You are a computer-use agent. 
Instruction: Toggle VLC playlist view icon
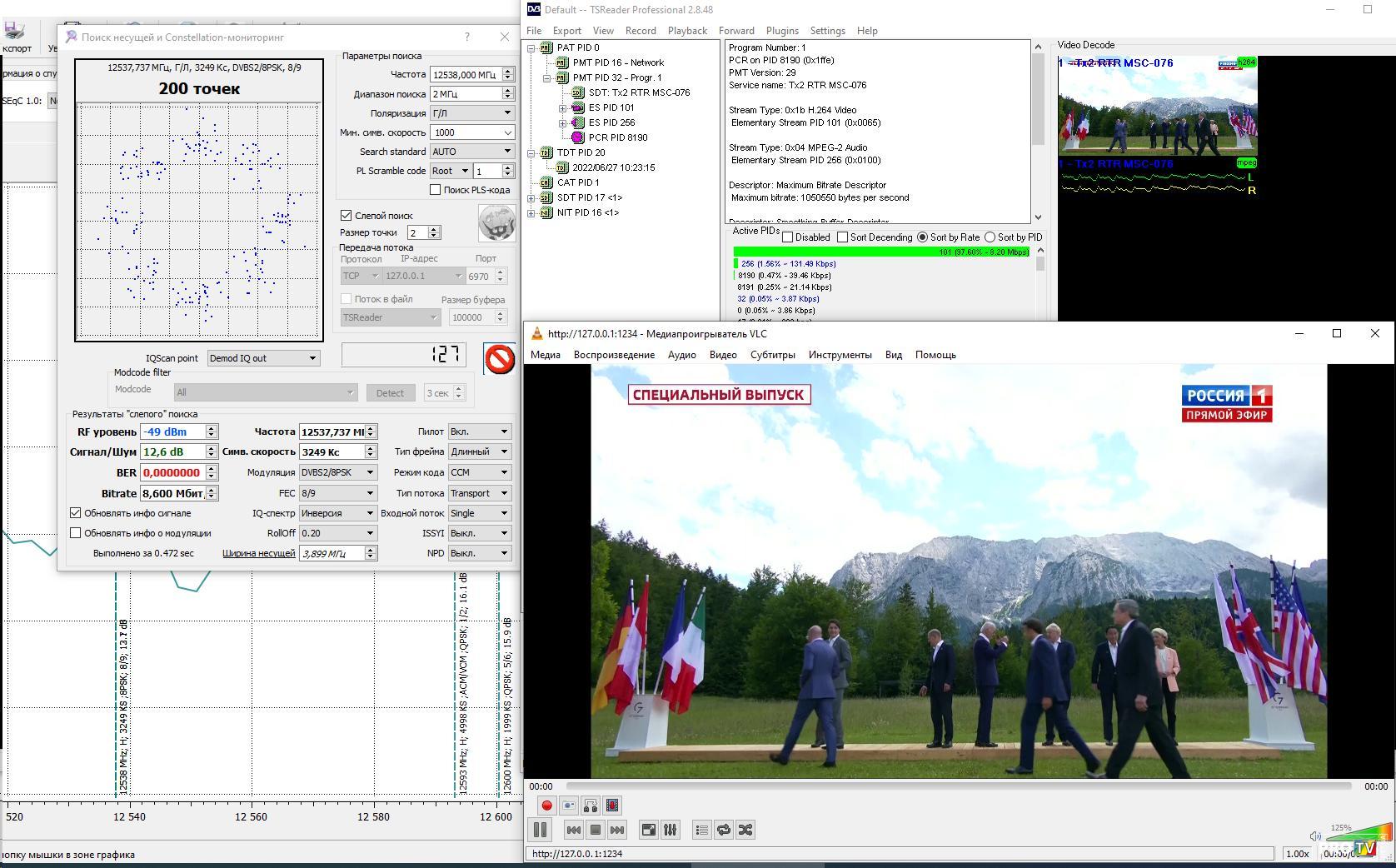tap(702, 830)
